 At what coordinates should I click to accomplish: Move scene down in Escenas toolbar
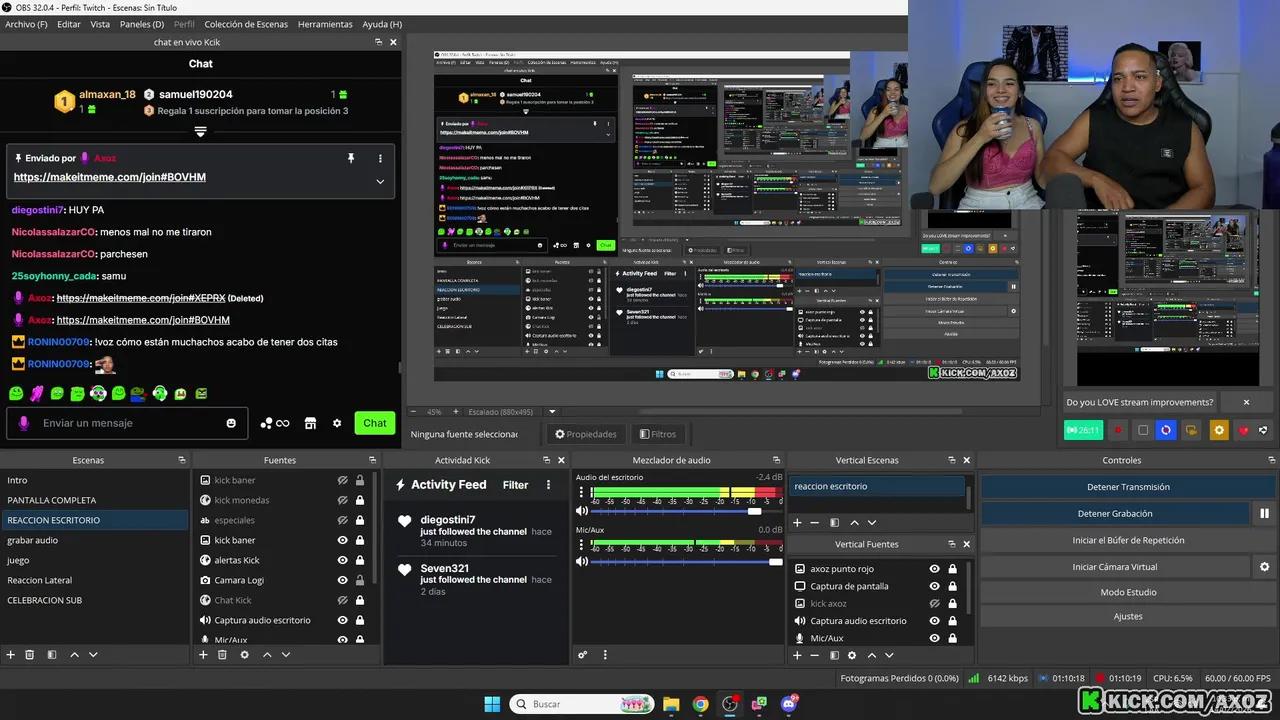93,655
